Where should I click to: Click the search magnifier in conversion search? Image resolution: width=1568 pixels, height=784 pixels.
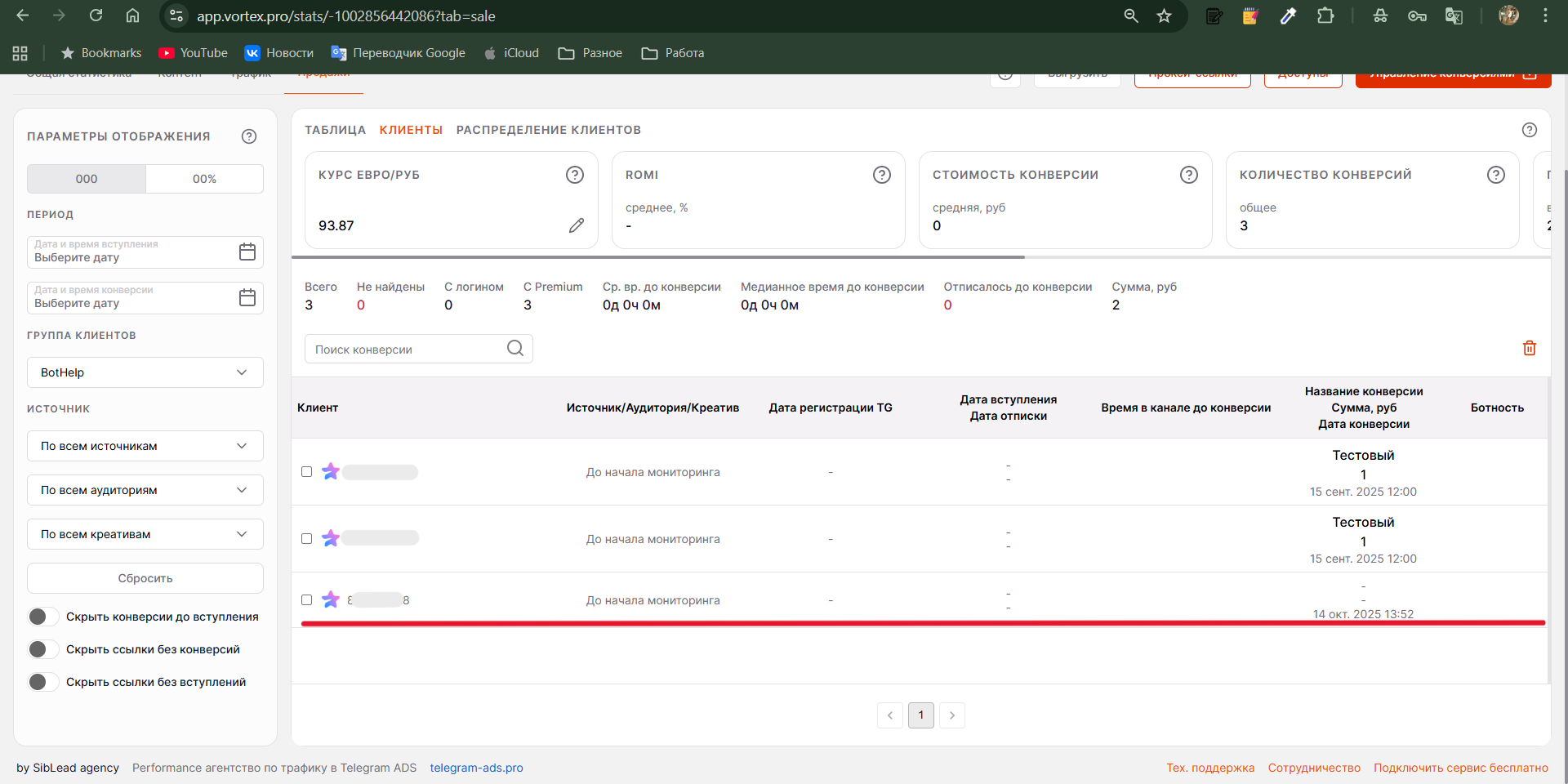[x=514, y=349]
